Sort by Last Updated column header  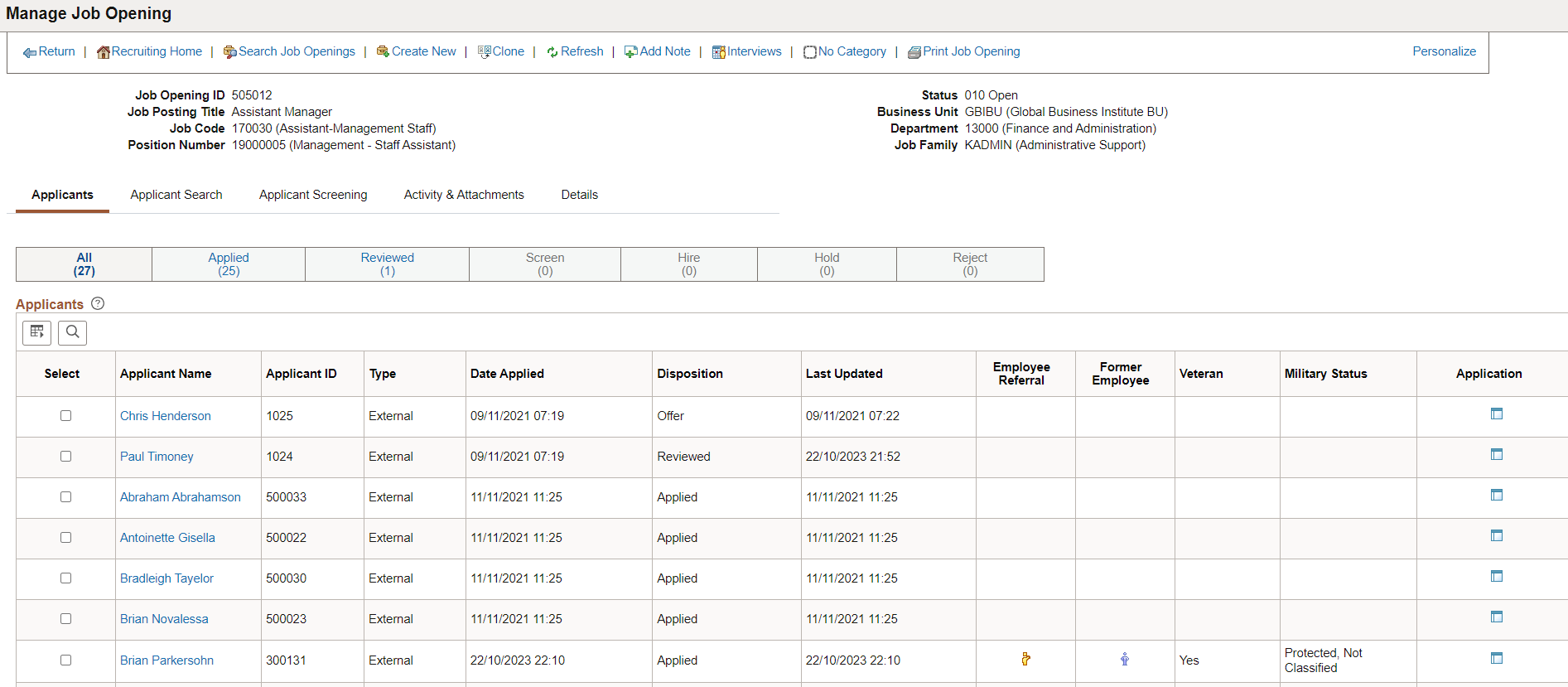click(844, 374)
